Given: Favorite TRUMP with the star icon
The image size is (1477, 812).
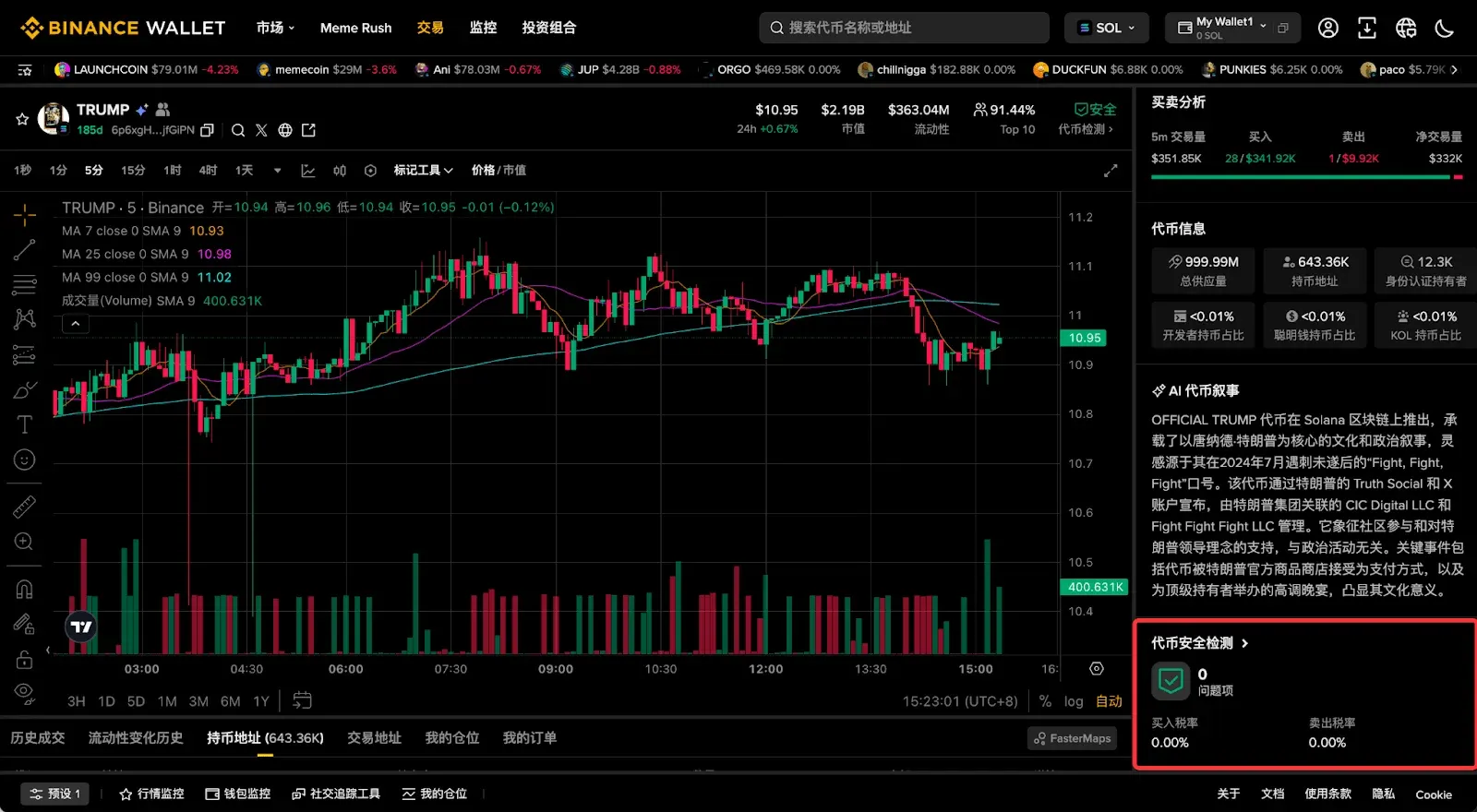Looking at the screenshot, I should click(22, 119).
